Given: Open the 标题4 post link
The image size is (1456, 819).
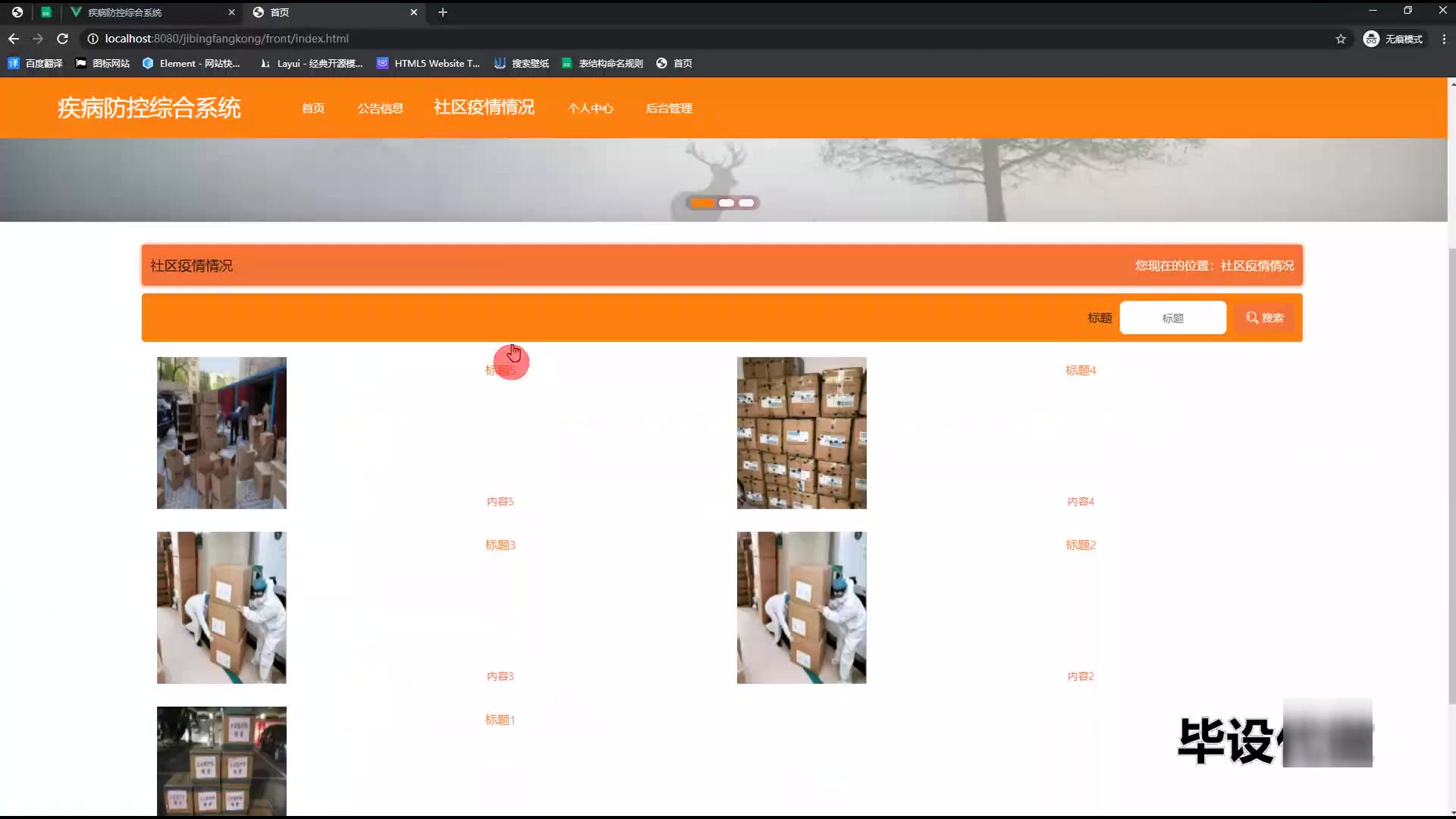Looking at the screenshot, I should 1080,370.
